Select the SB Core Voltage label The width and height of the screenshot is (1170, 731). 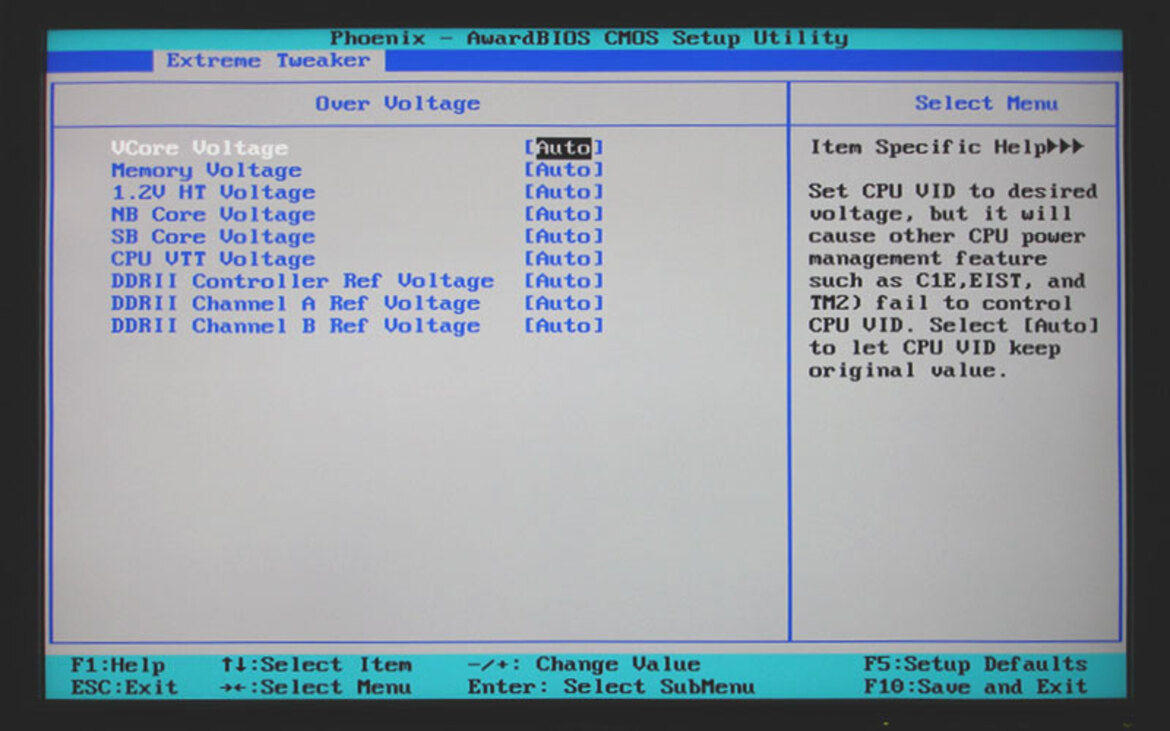click(213, 237)
